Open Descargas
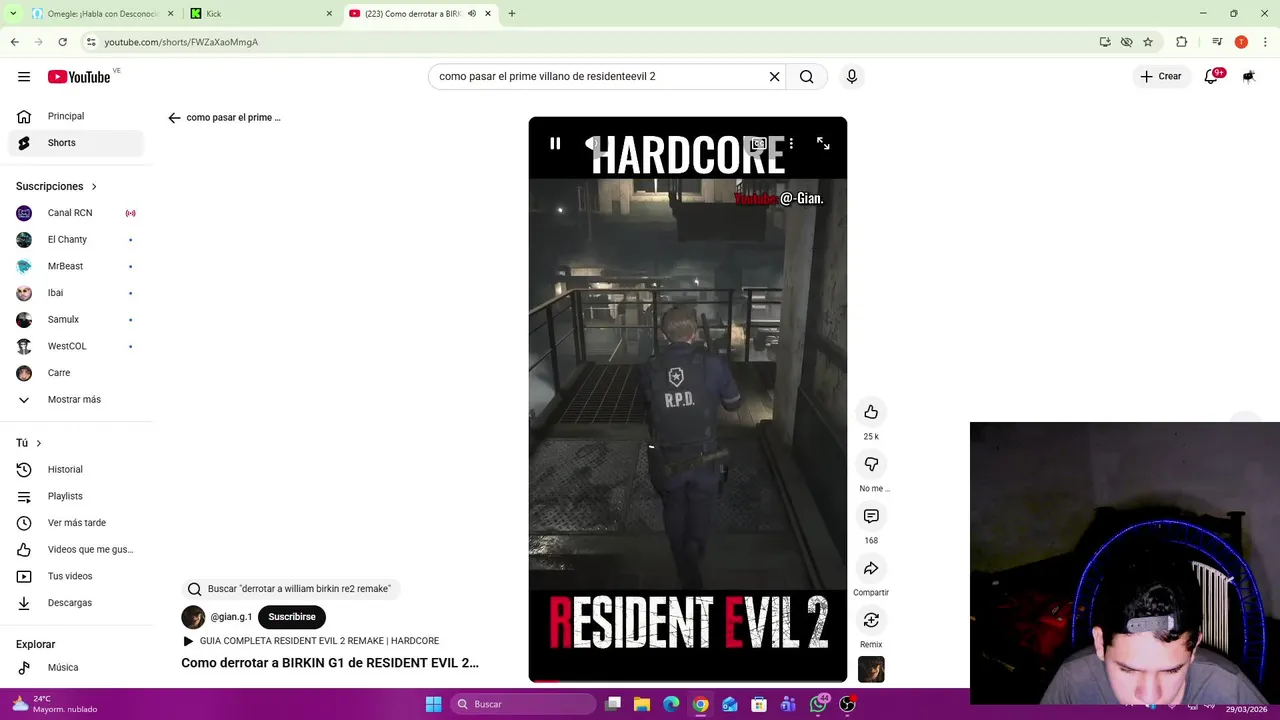Image resolution: width=1280 pixels, height=720 pixels. coord(76,603)
